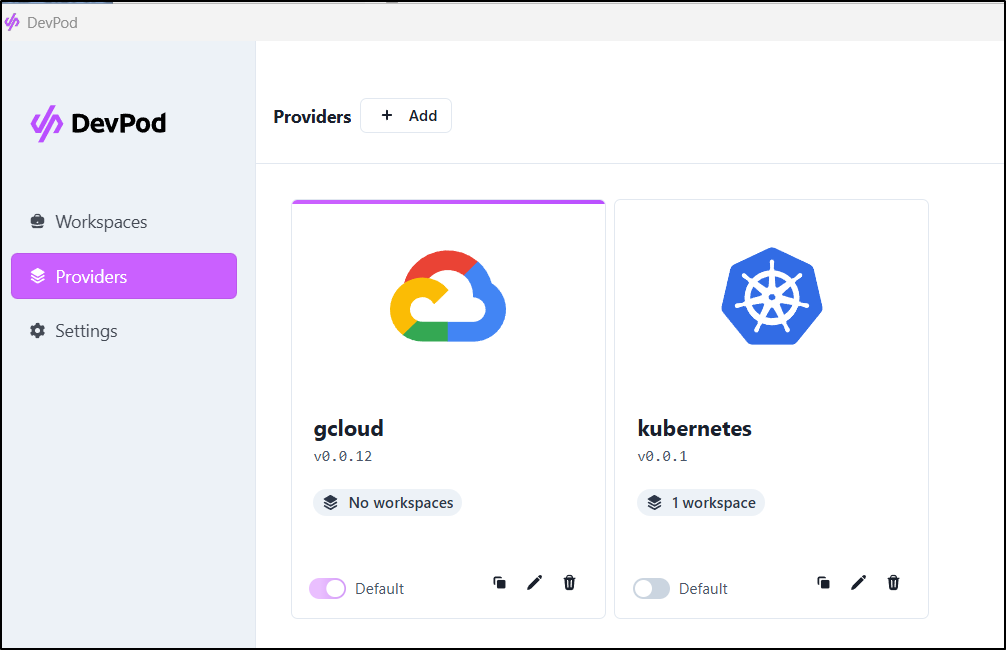
Task: Select the Providers sidebar item
Action: pos(124,276)
